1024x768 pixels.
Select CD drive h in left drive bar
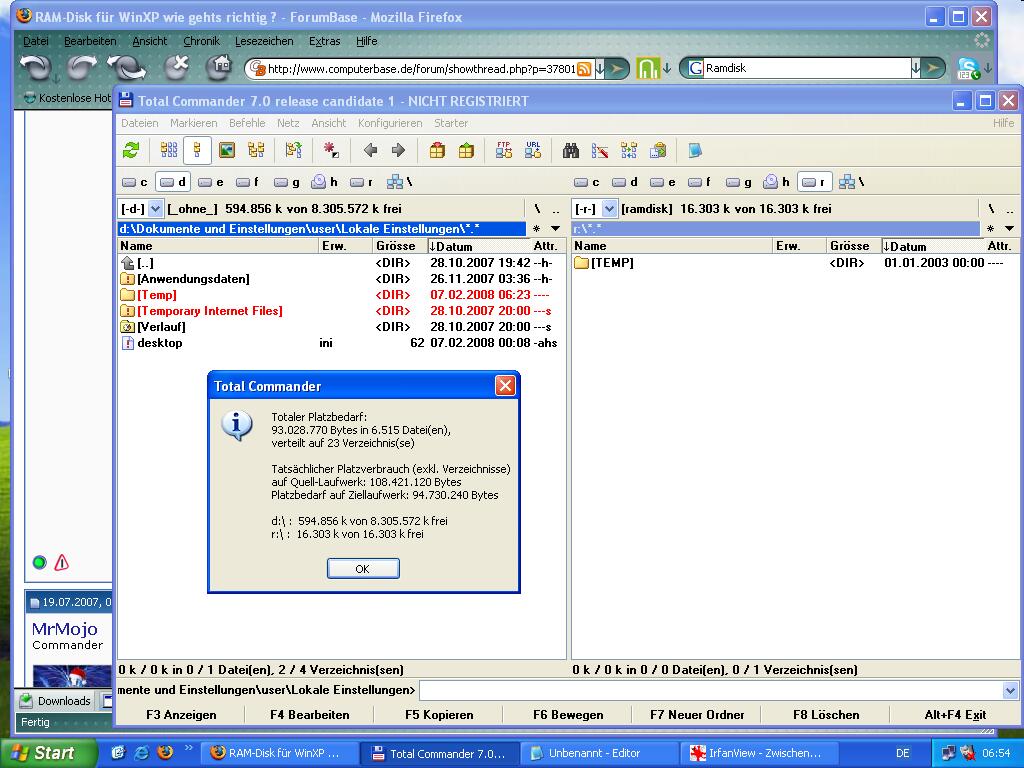click(324, 182)
